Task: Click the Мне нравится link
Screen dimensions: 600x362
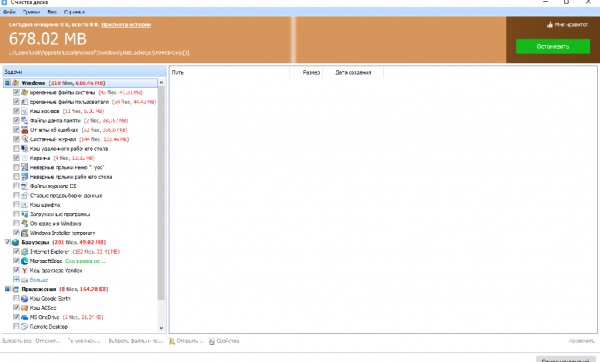Action: coord(571,25)
